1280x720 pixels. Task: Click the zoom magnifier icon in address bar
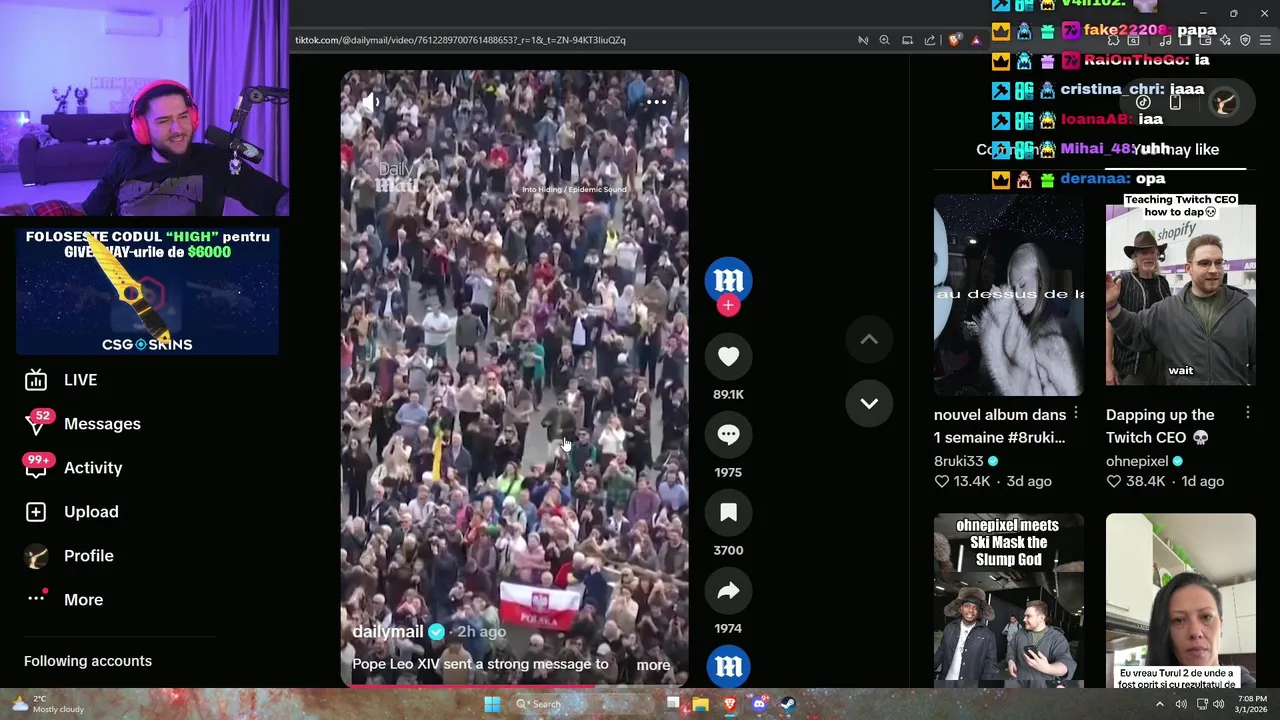pos(884,40)
